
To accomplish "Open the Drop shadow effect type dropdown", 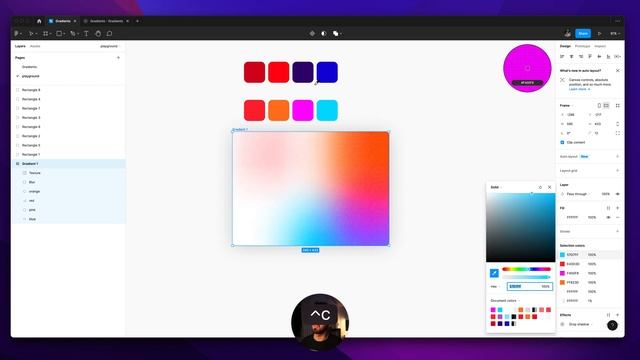I will click(x=580, y=324).
